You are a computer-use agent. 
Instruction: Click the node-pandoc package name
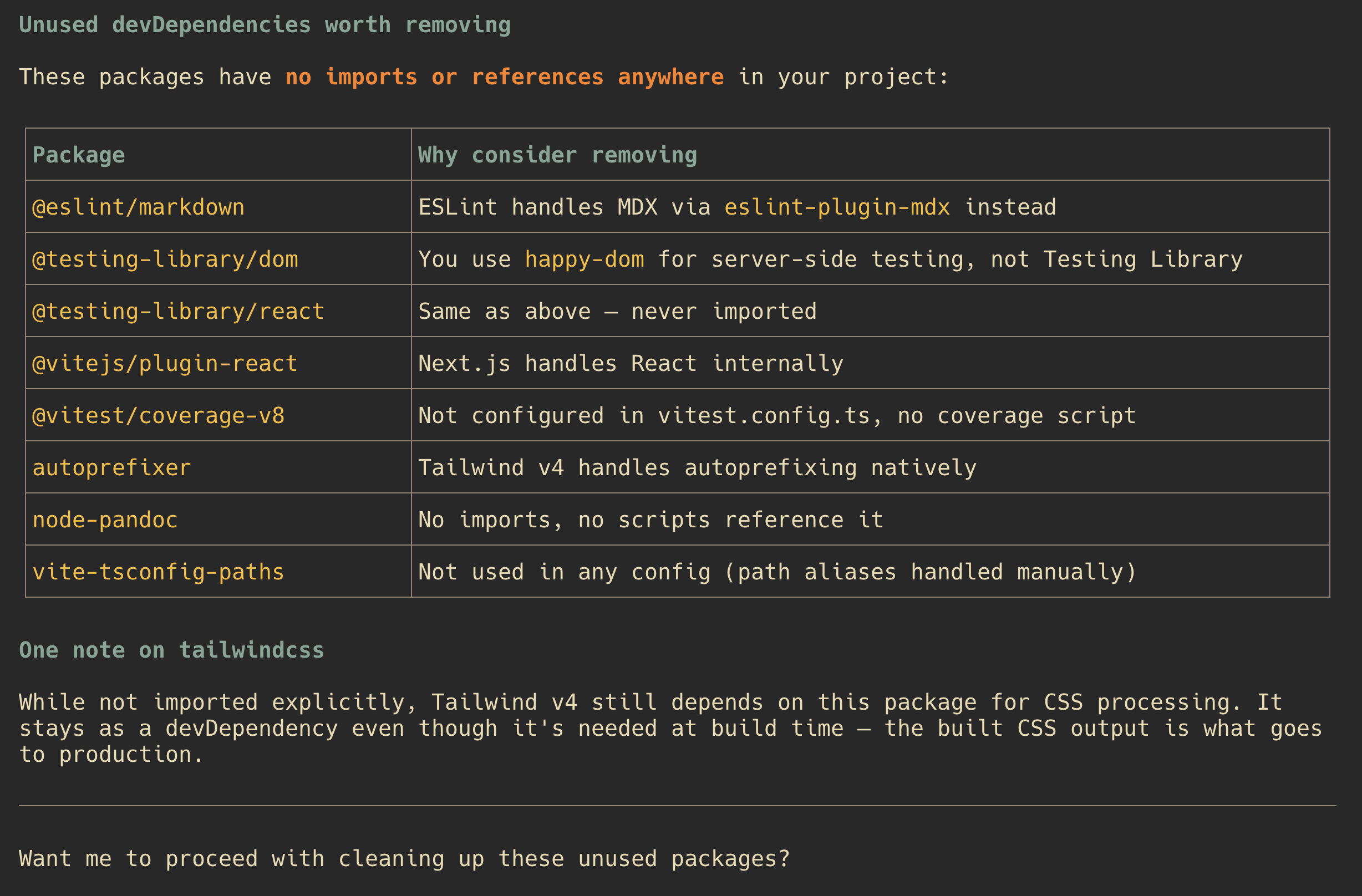coord(105,520)
